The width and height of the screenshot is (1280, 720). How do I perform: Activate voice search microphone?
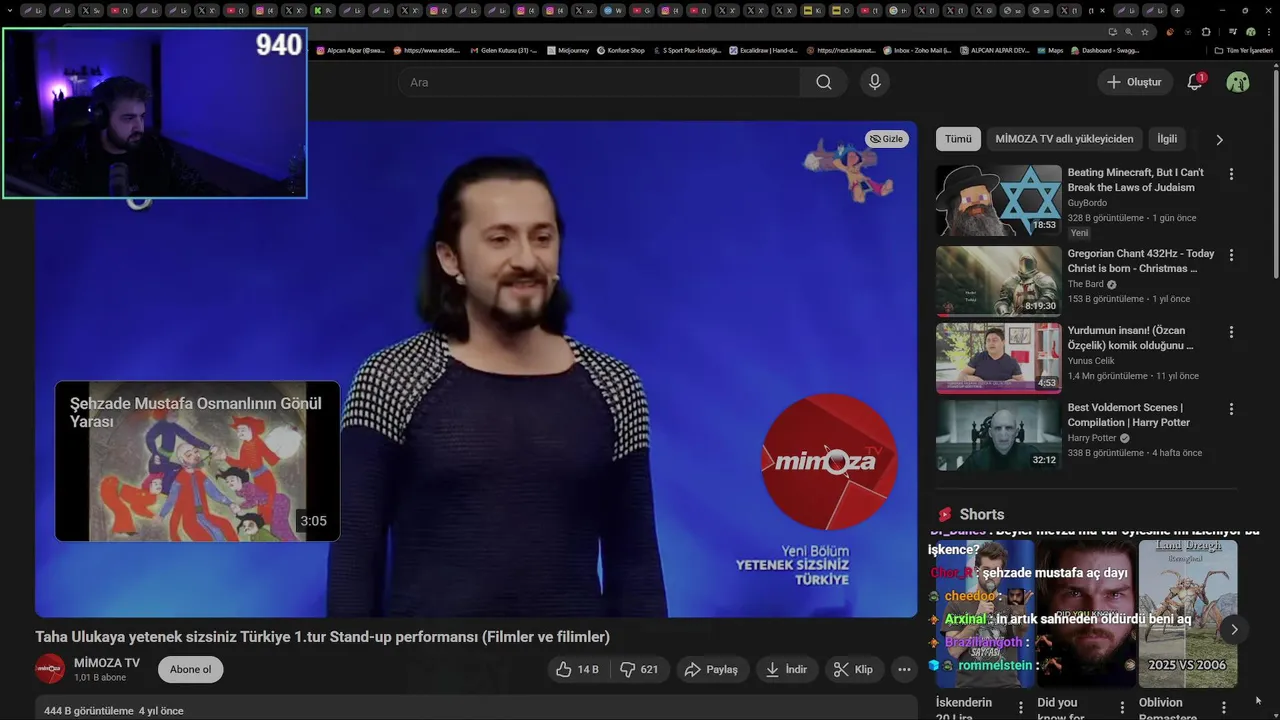pyautogui.click(x=875, y=82)
